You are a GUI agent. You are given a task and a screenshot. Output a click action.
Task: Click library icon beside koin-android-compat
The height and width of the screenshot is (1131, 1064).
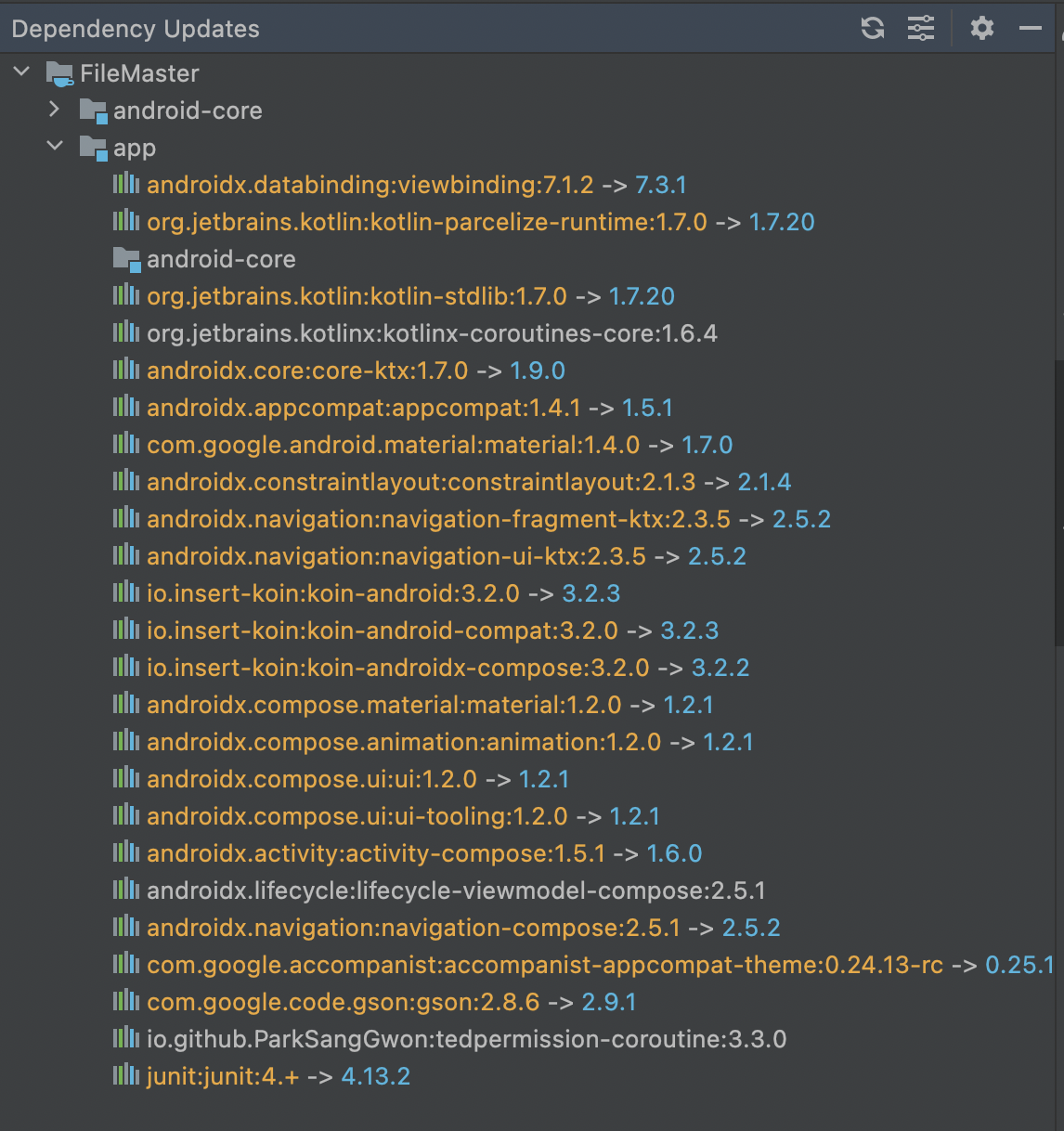(126, 630)
